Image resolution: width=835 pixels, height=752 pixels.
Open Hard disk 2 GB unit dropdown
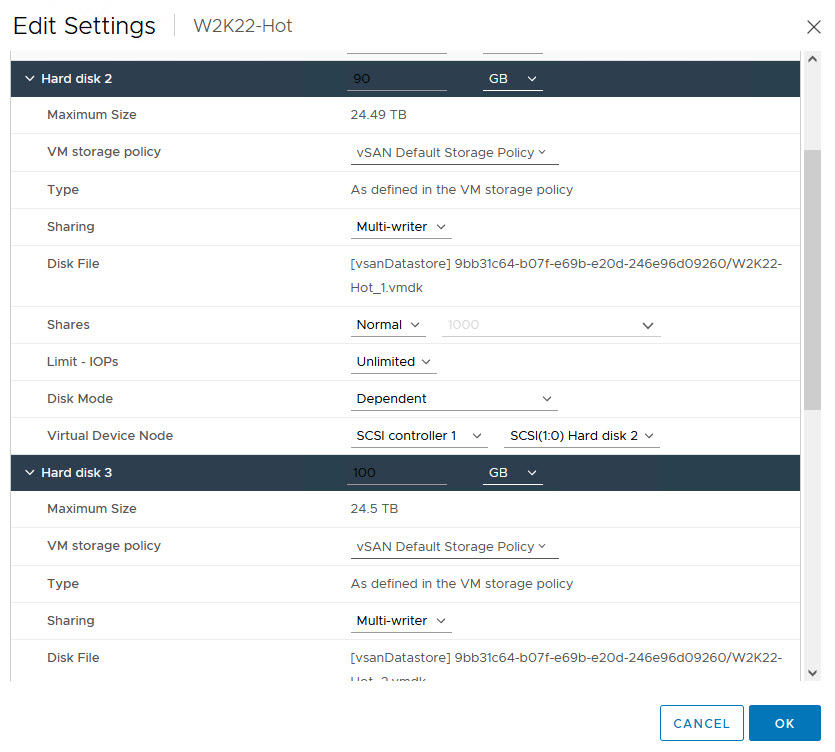click(512, 78)
